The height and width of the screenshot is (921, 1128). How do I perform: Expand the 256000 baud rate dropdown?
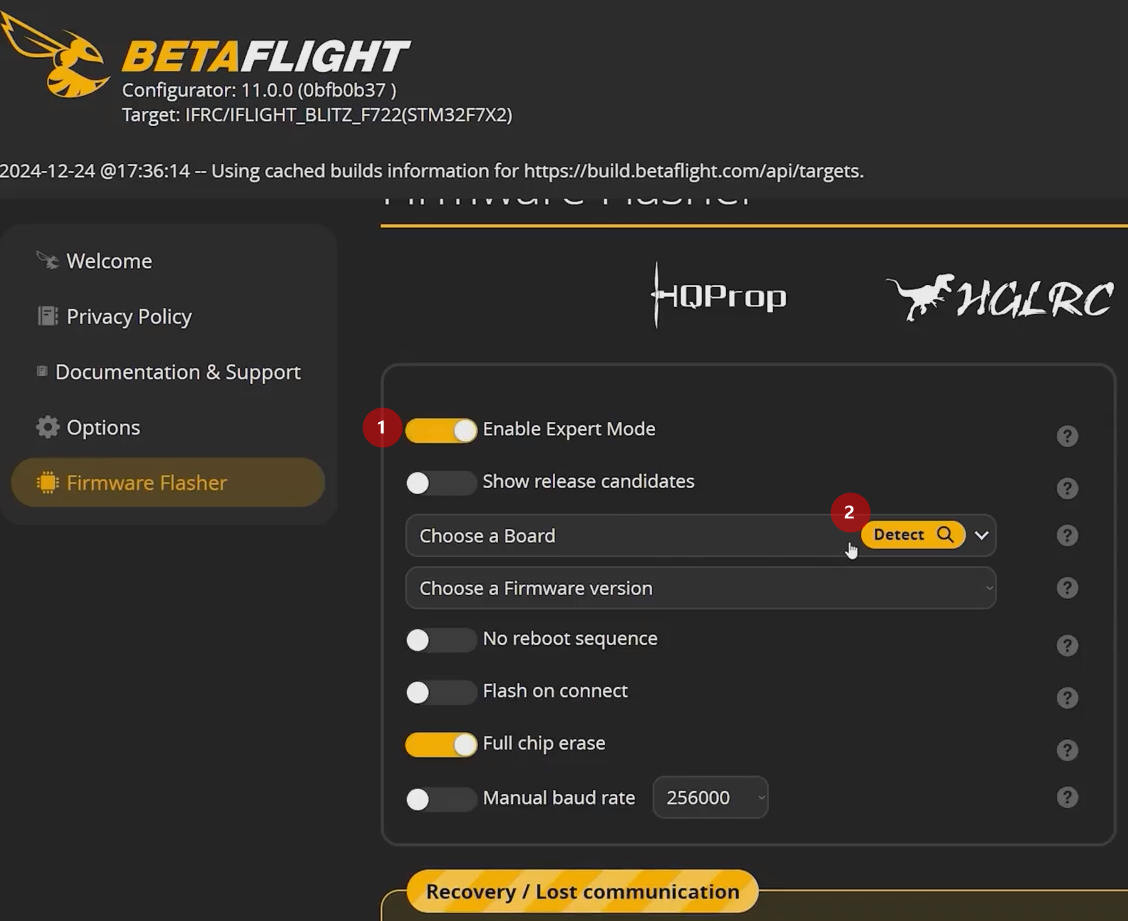coord(710,798)
